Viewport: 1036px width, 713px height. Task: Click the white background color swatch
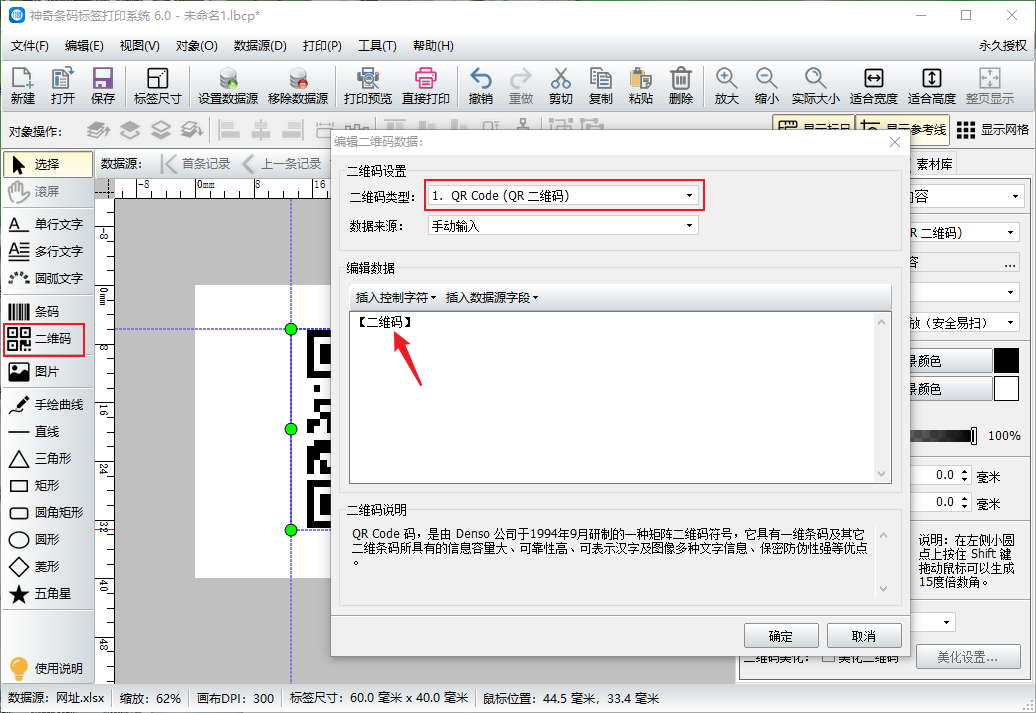[x=1006, y=389]
